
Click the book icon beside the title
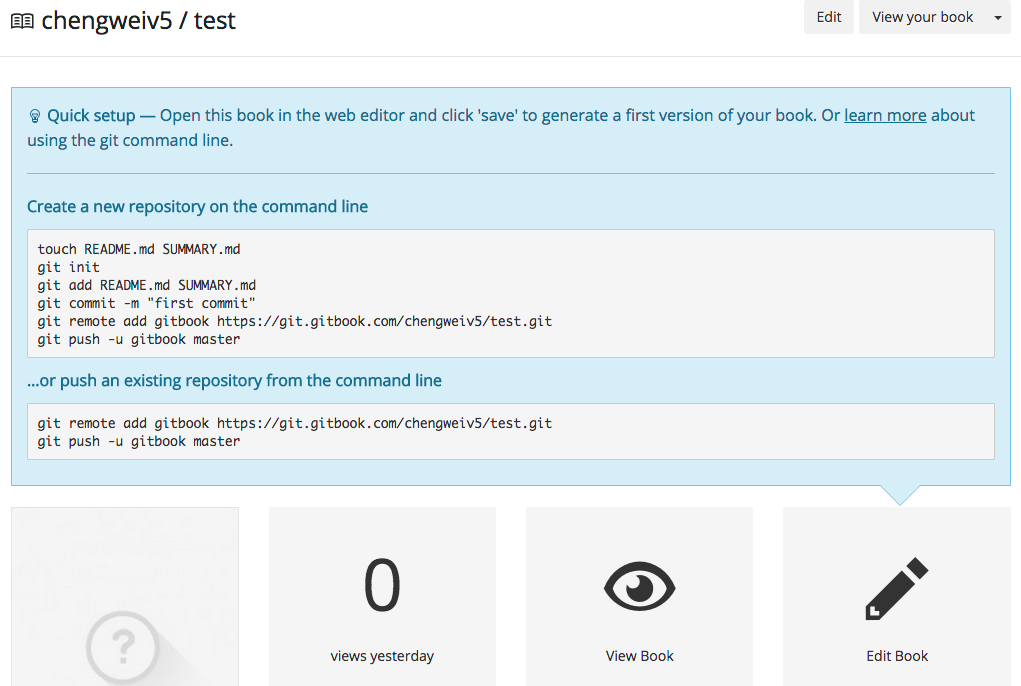(x=21, y=21)
